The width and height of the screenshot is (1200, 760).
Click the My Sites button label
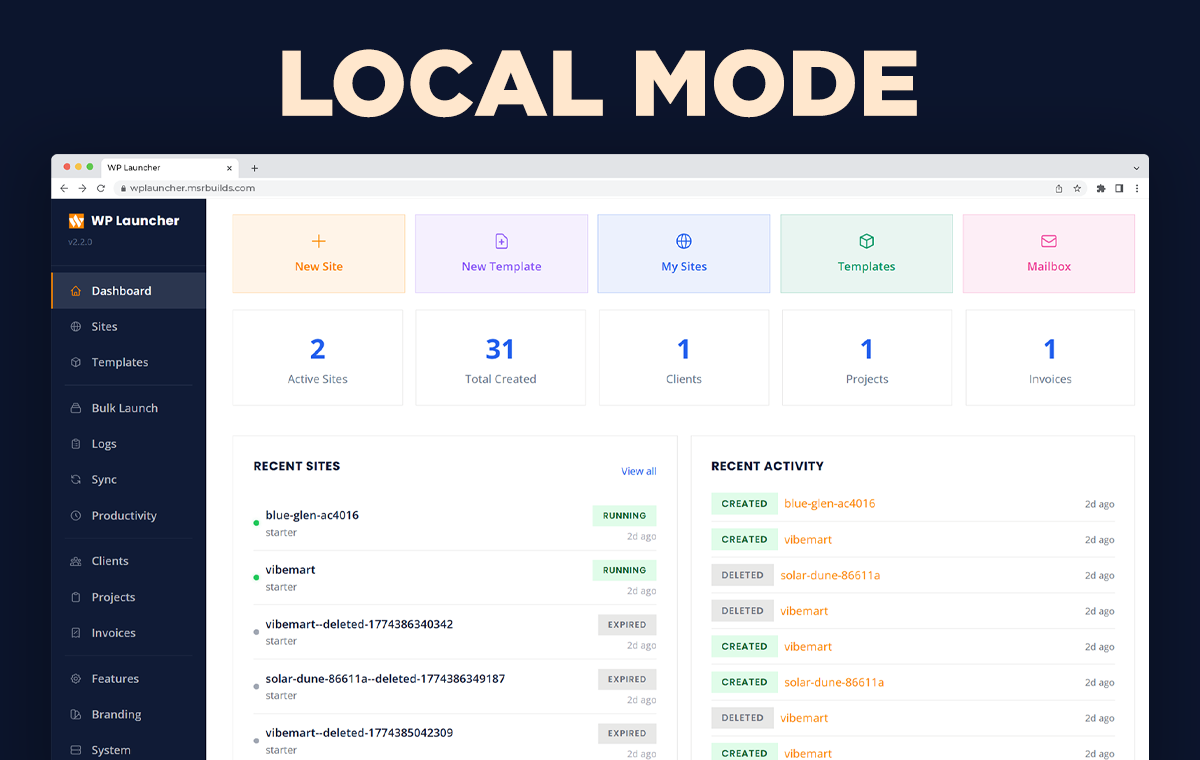pos(684,267)
